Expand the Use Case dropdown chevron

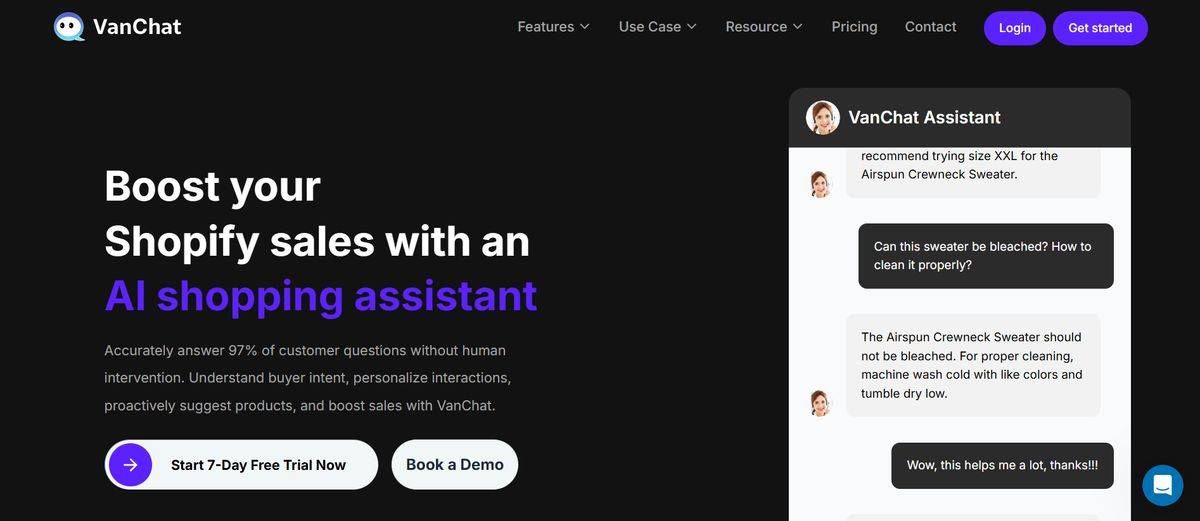(691, 27)
